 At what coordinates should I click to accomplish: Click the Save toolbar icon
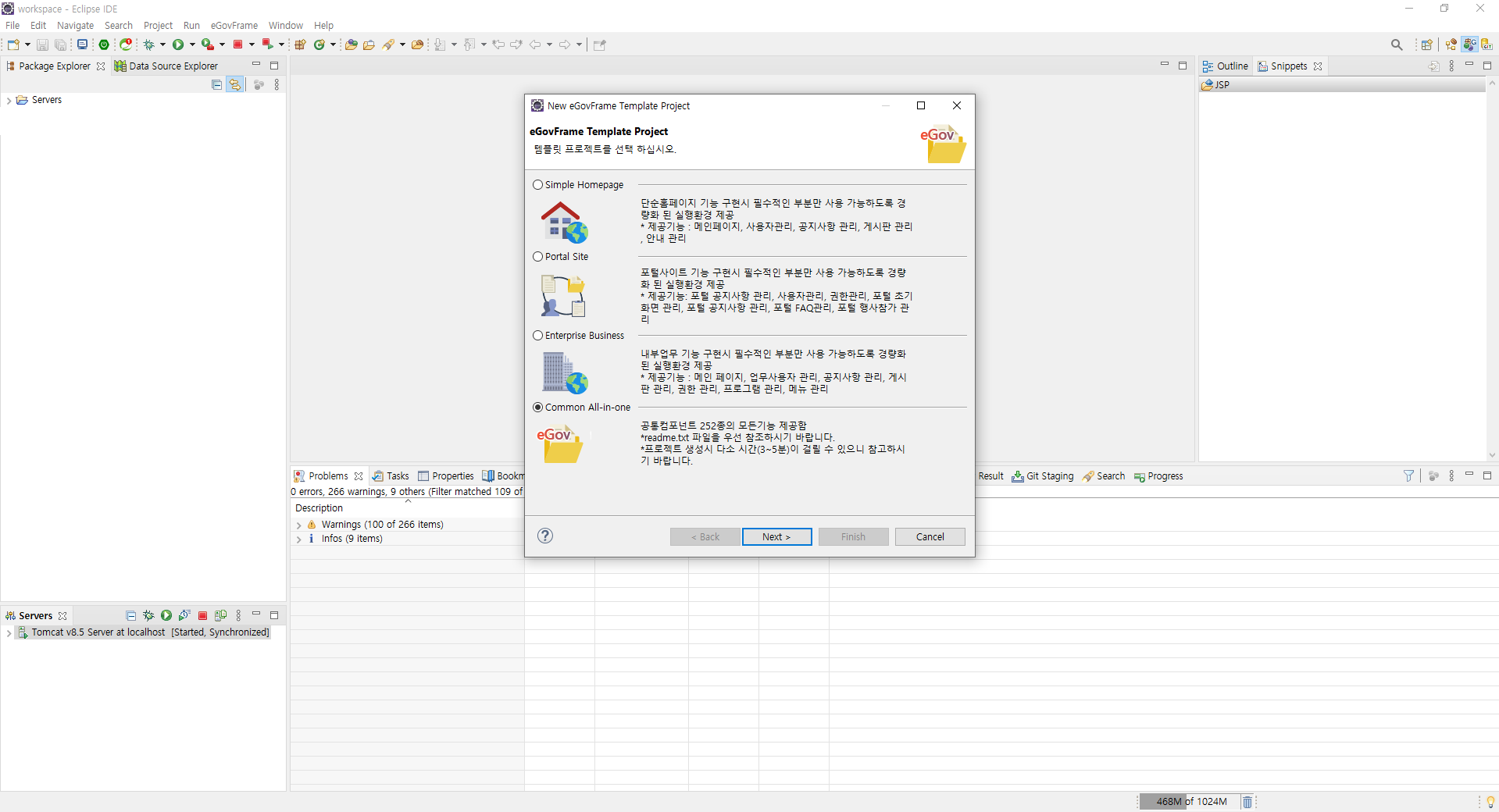[42, 45]
